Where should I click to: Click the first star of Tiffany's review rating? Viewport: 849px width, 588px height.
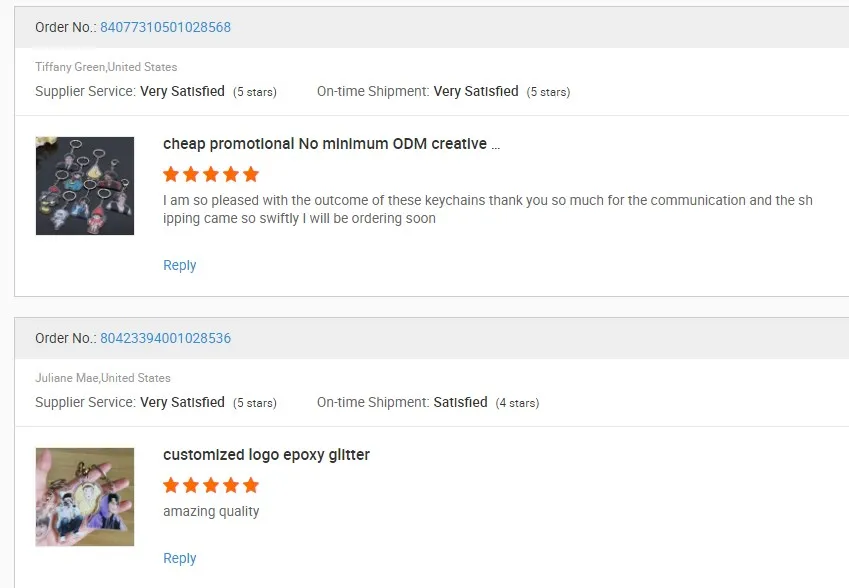171,174
